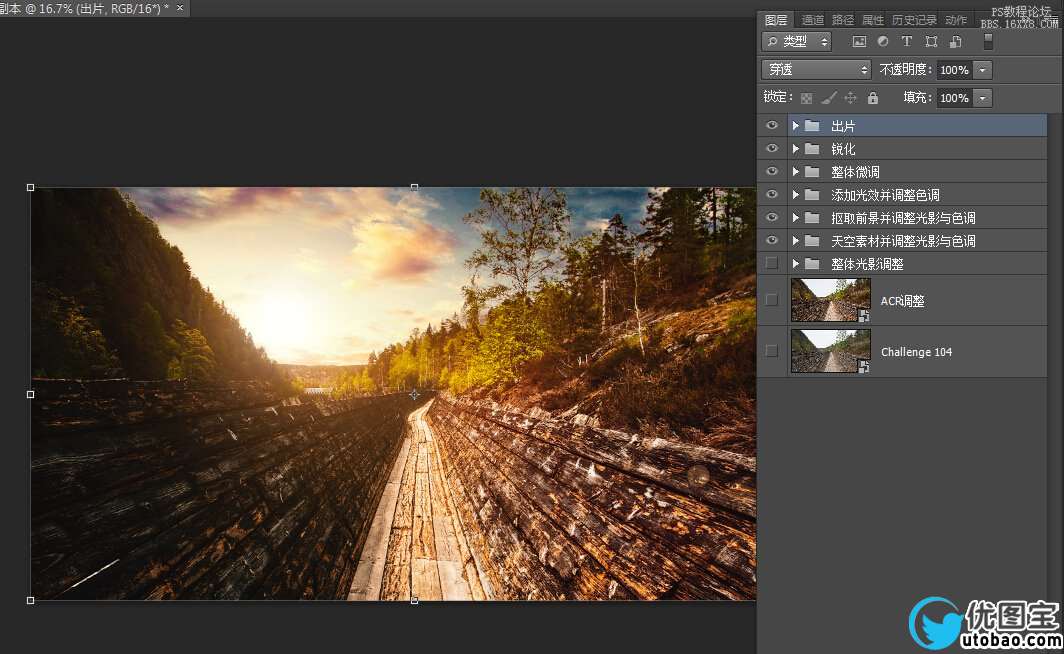
Task: Click the top-left transform handle on canvas
Action: click(31, 187)
